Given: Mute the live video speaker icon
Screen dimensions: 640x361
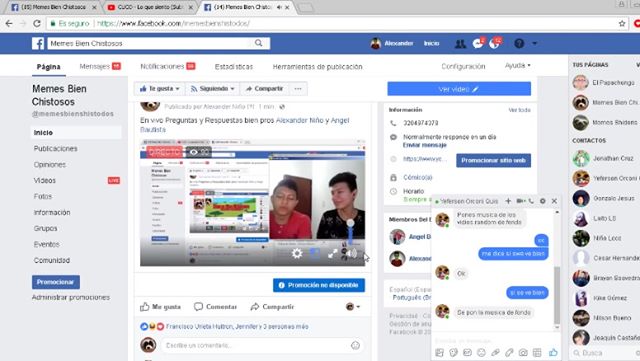Looking at the screenshot, I should (351, 254).
